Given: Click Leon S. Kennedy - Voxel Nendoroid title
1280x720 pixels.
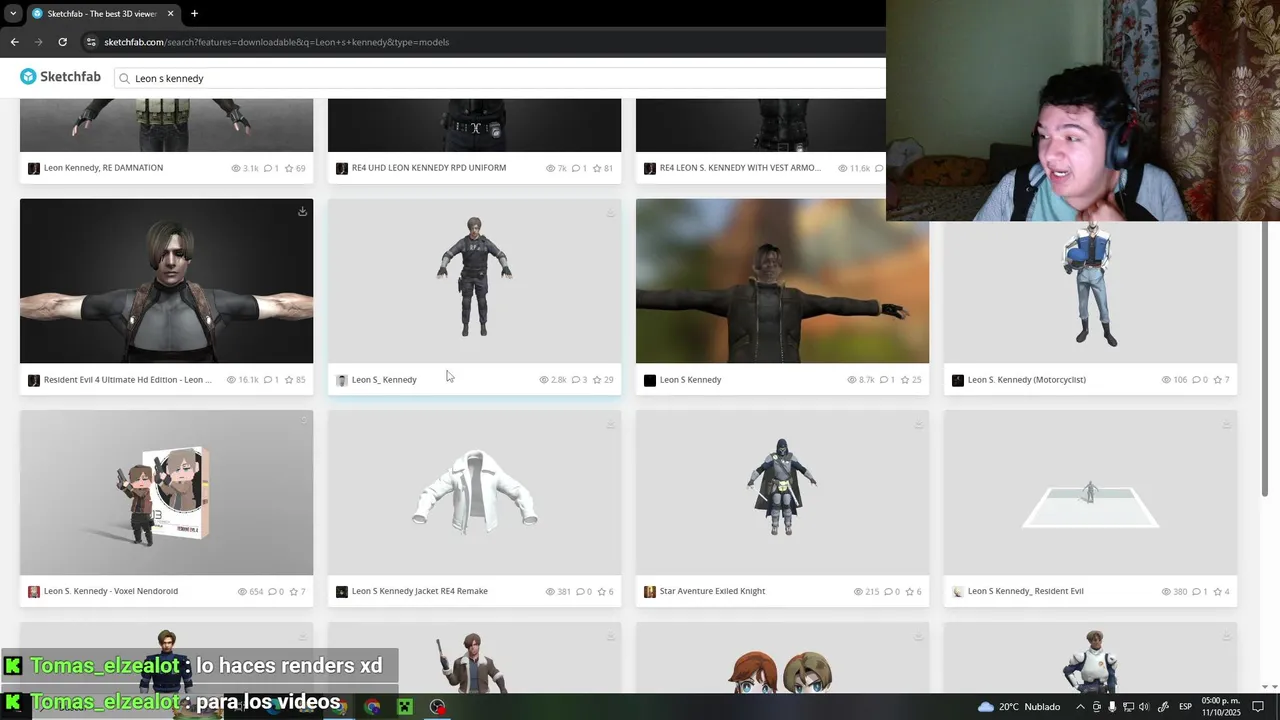Looking at the screenshot, I should pyautogui.click(x=111, y=591).
